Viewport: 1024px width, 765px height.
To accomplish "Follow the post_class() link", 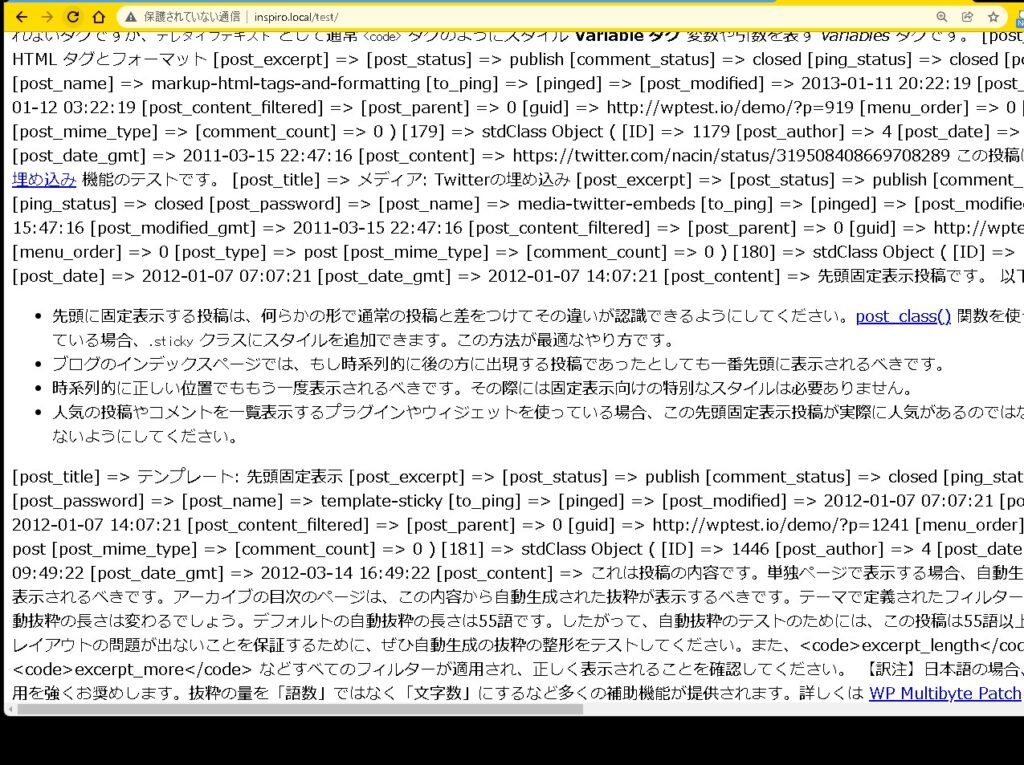I will click(903, 316).
